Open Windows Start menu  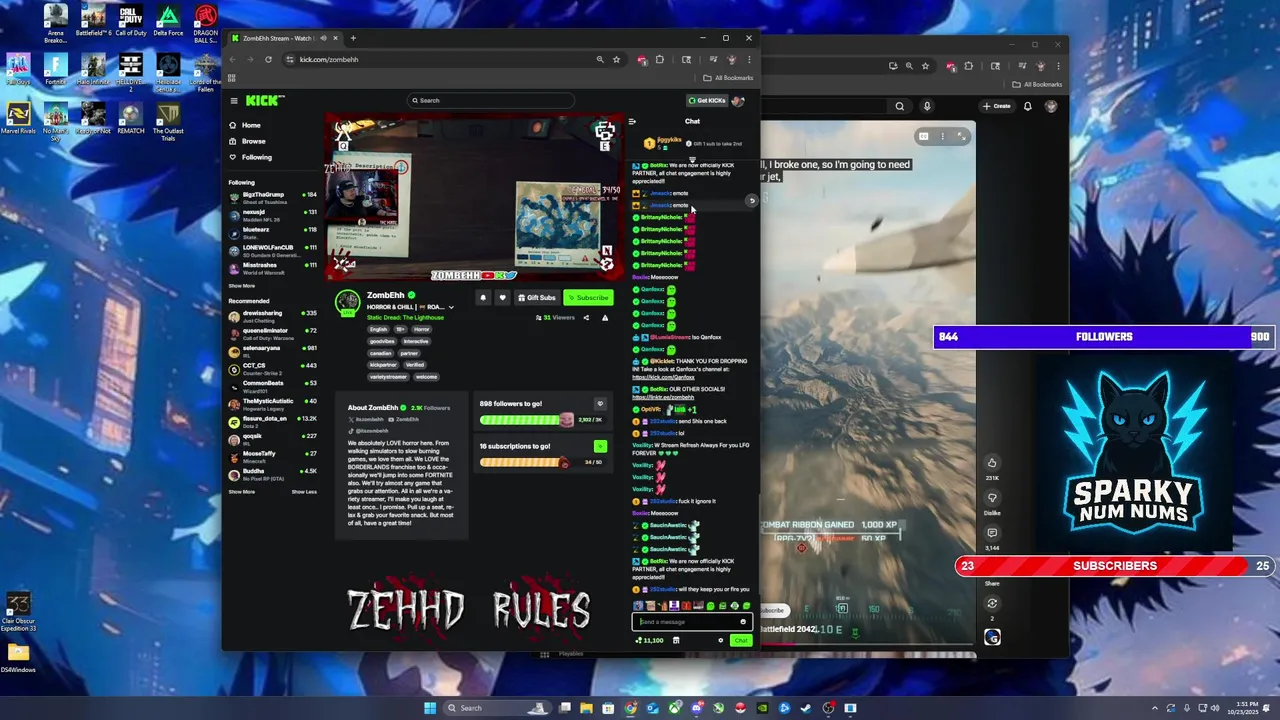430,708
